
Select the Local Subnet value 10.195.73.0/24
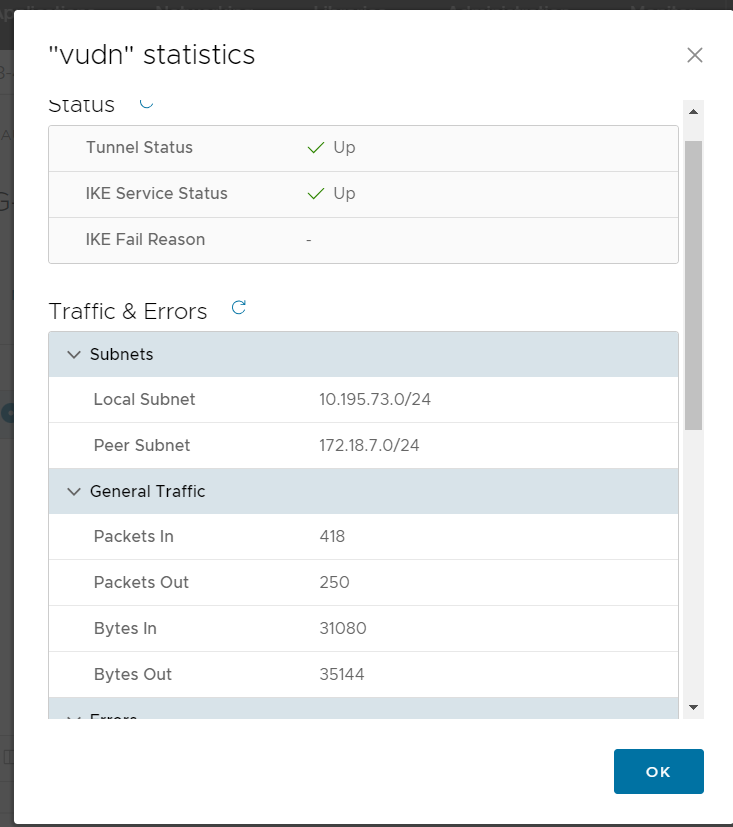coord(375,400)
